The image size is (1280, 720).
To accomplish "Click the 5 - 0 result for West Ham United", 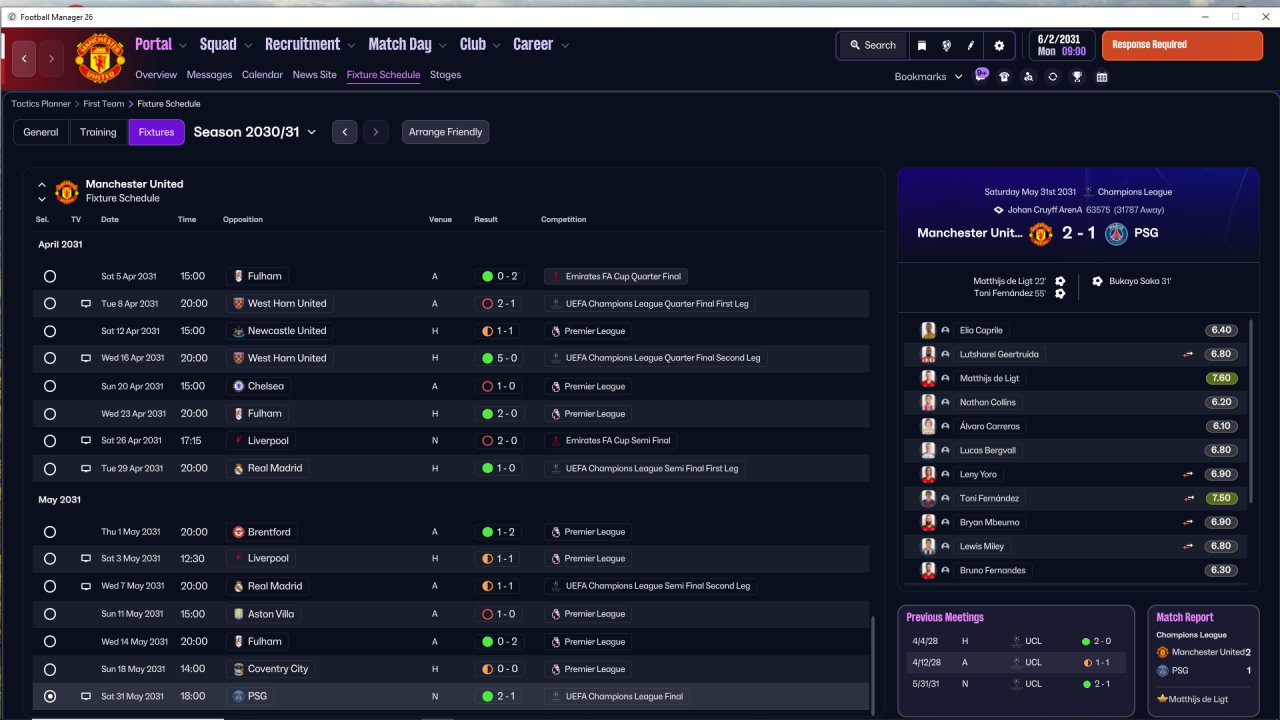I will (499, 358).
